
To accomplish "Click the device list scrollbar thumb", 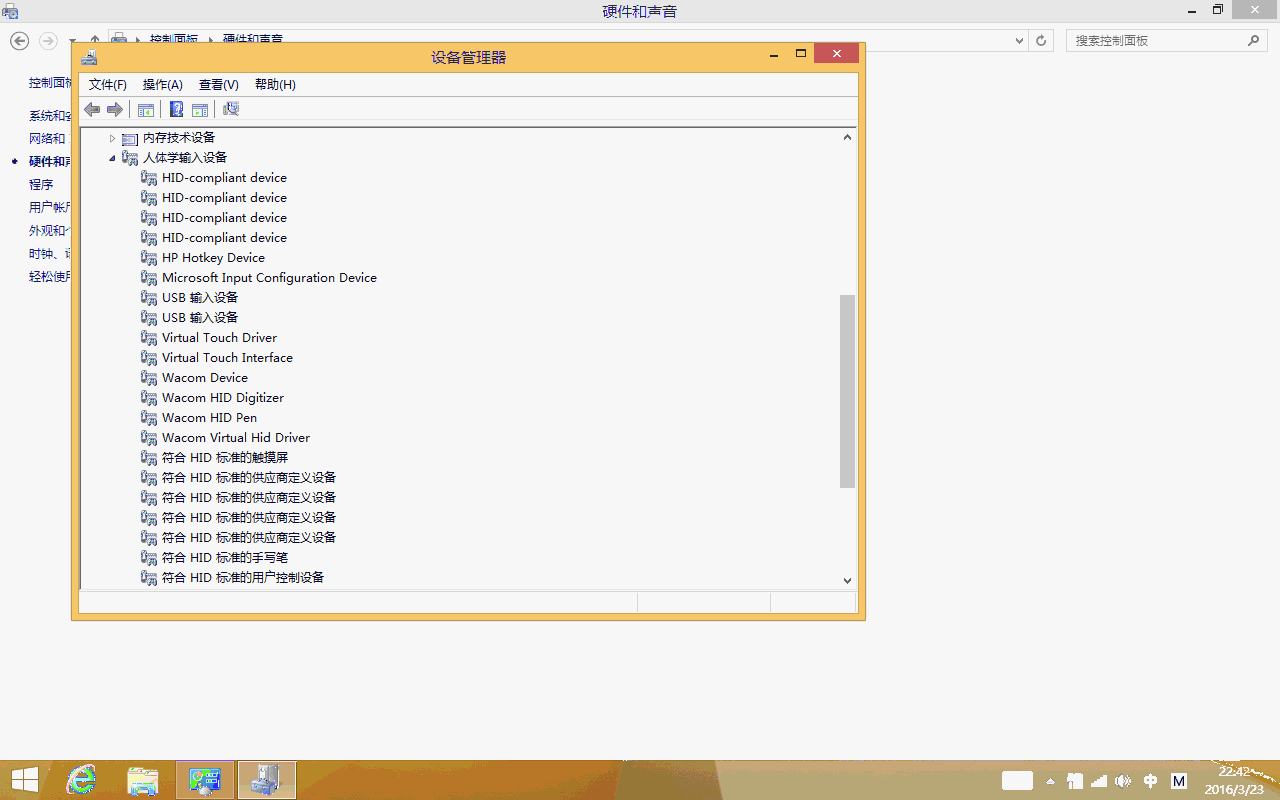I will pos(847,391).
